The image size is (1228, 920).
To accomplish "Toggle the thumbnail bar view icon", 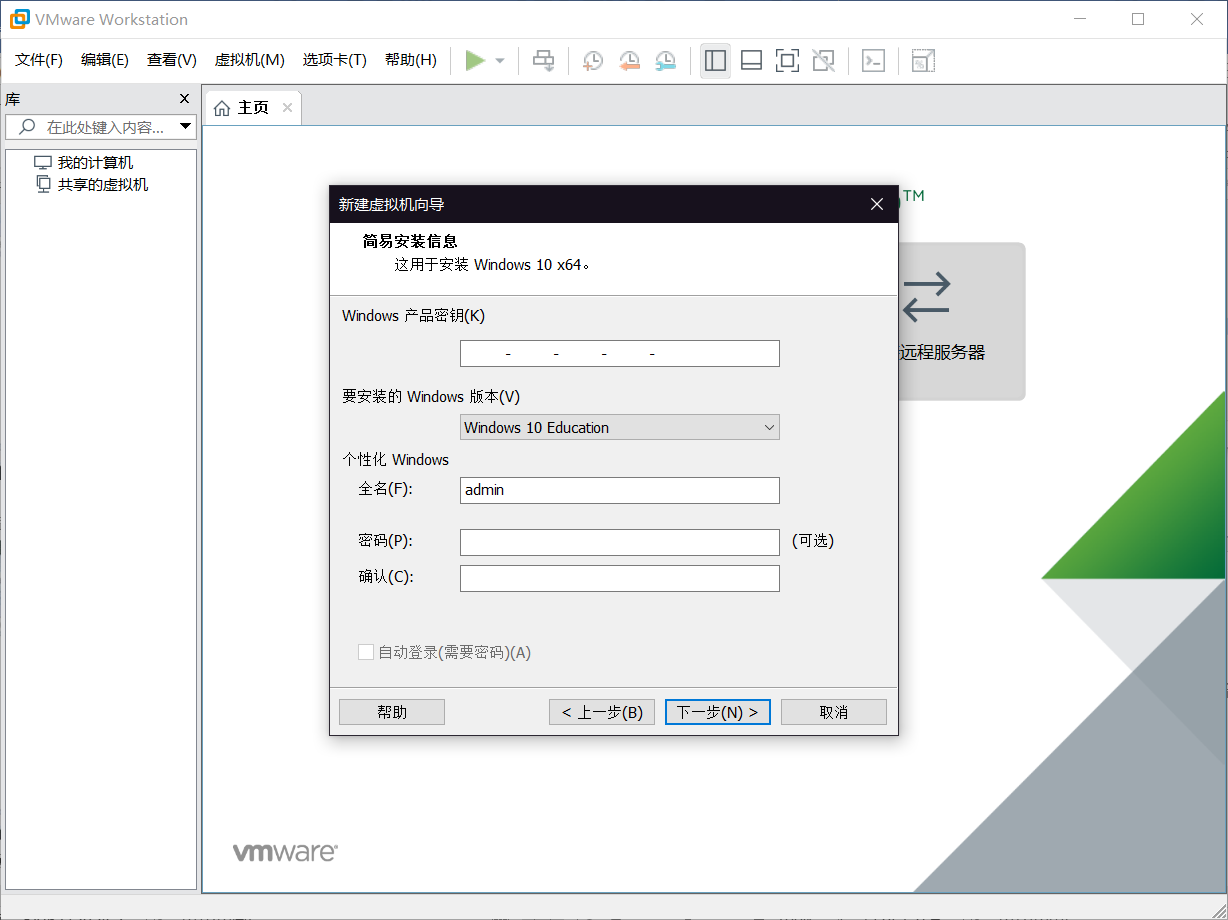I will (751, 61).
